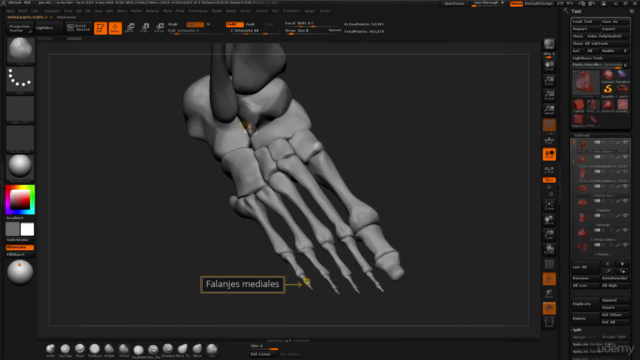Click the Xpose icon
This screenshot has width=640, height=360.
point(549,322)
